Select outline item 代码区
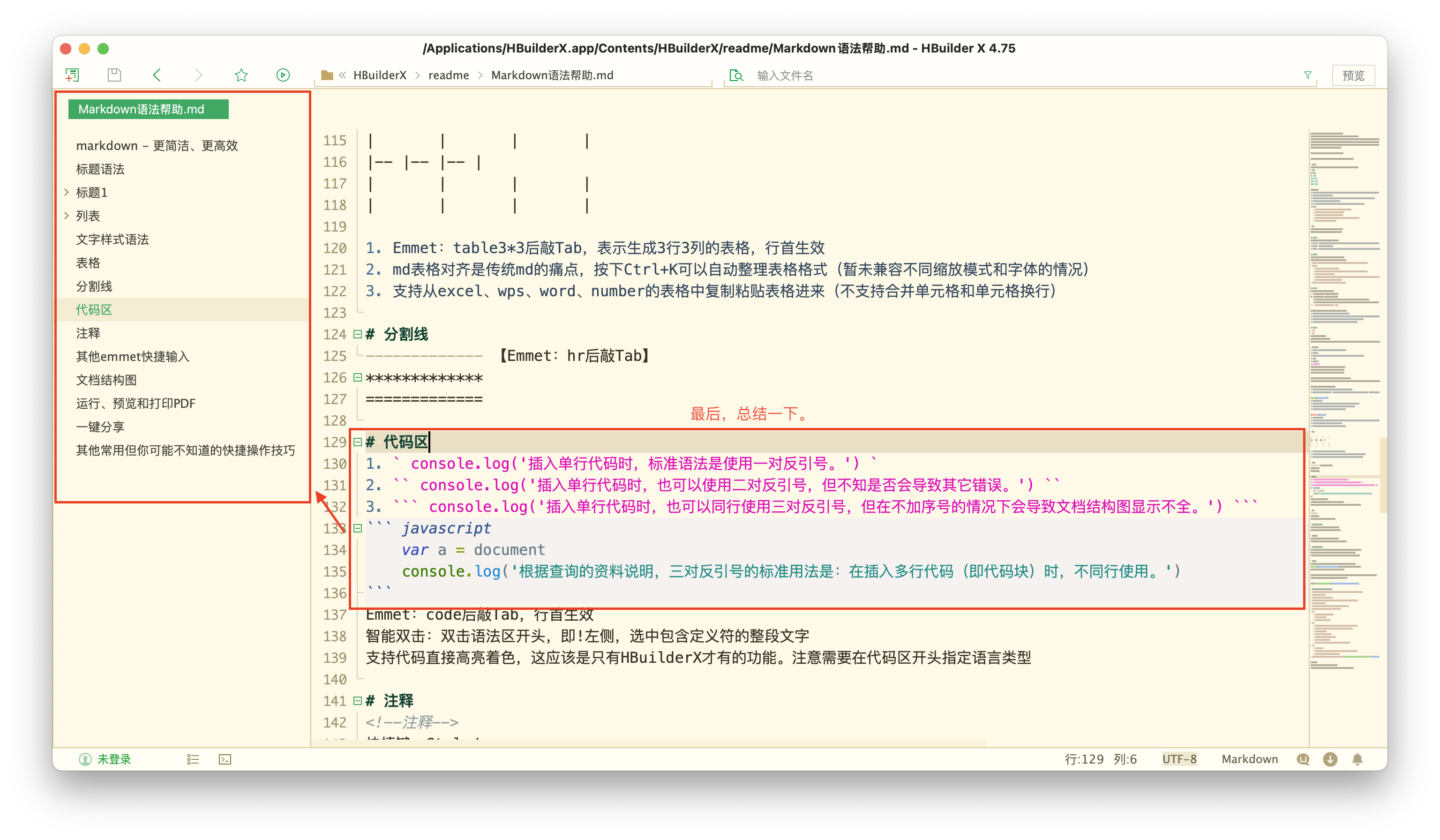Image resolution: width=1440 pixels, height=840 pixels. (94, 310)
